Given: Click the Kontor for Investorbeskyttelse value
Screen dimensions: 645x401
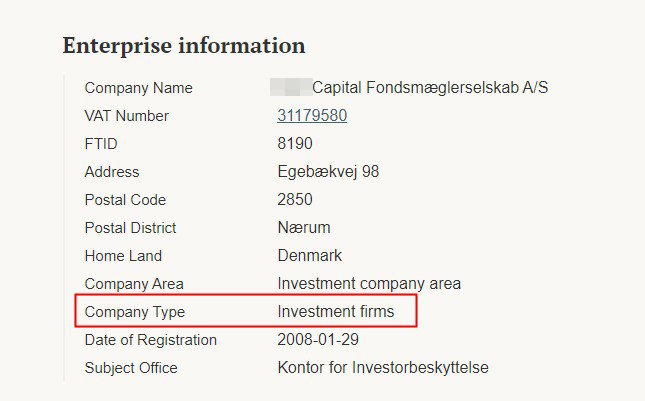Looking at the screenshot, I should pyautogui.click(x=383, y=368).
